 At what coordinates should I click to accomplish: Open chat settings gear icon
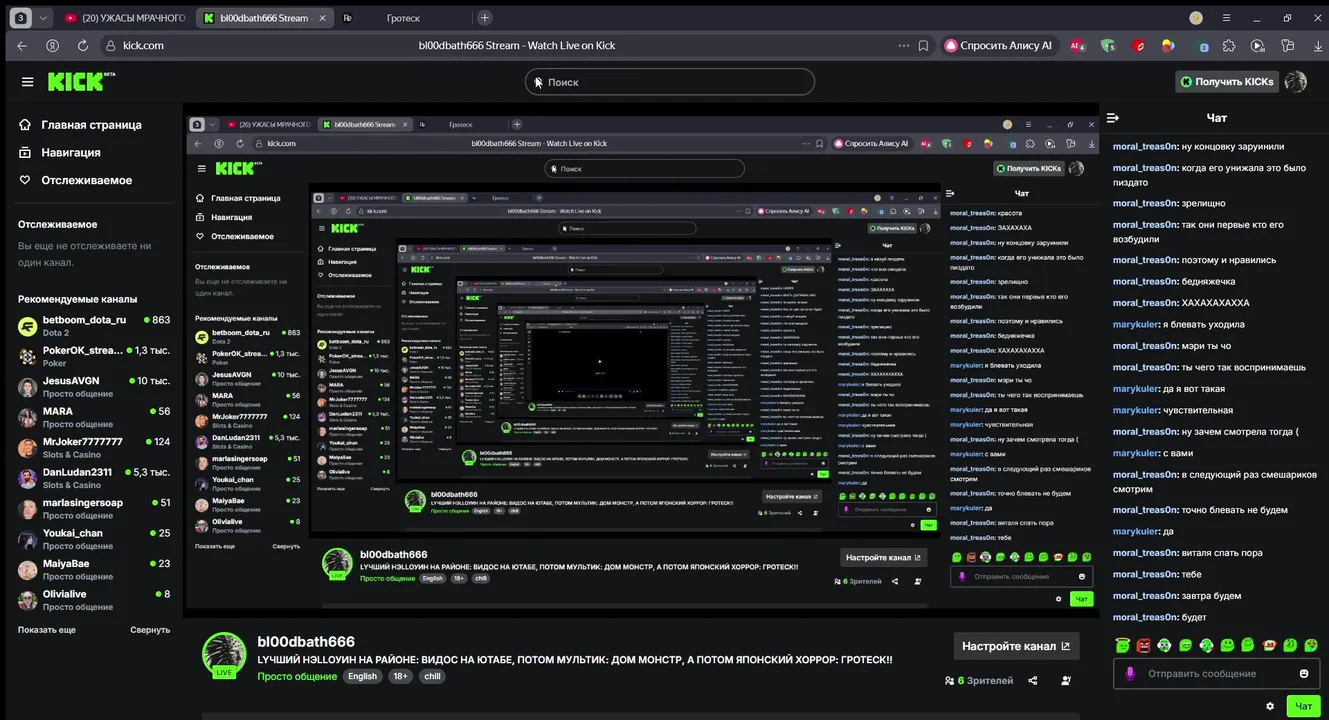coord(1270,706)
